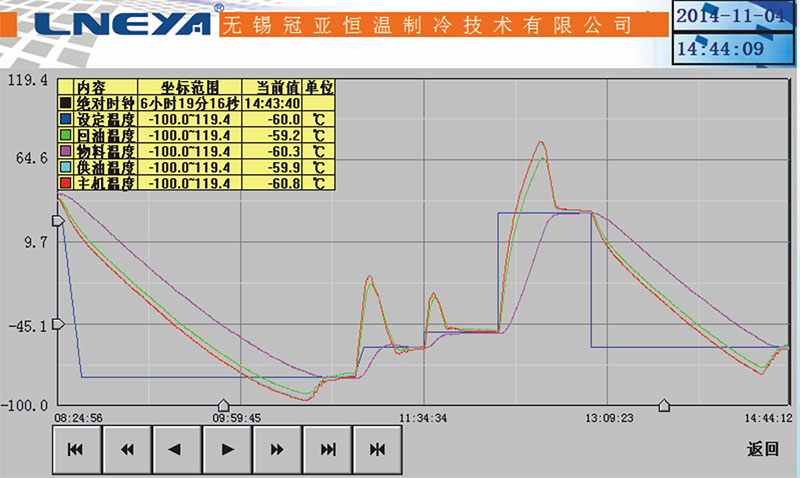
Task: Step the chart back with the single left arrow
Action: [177, 450]
